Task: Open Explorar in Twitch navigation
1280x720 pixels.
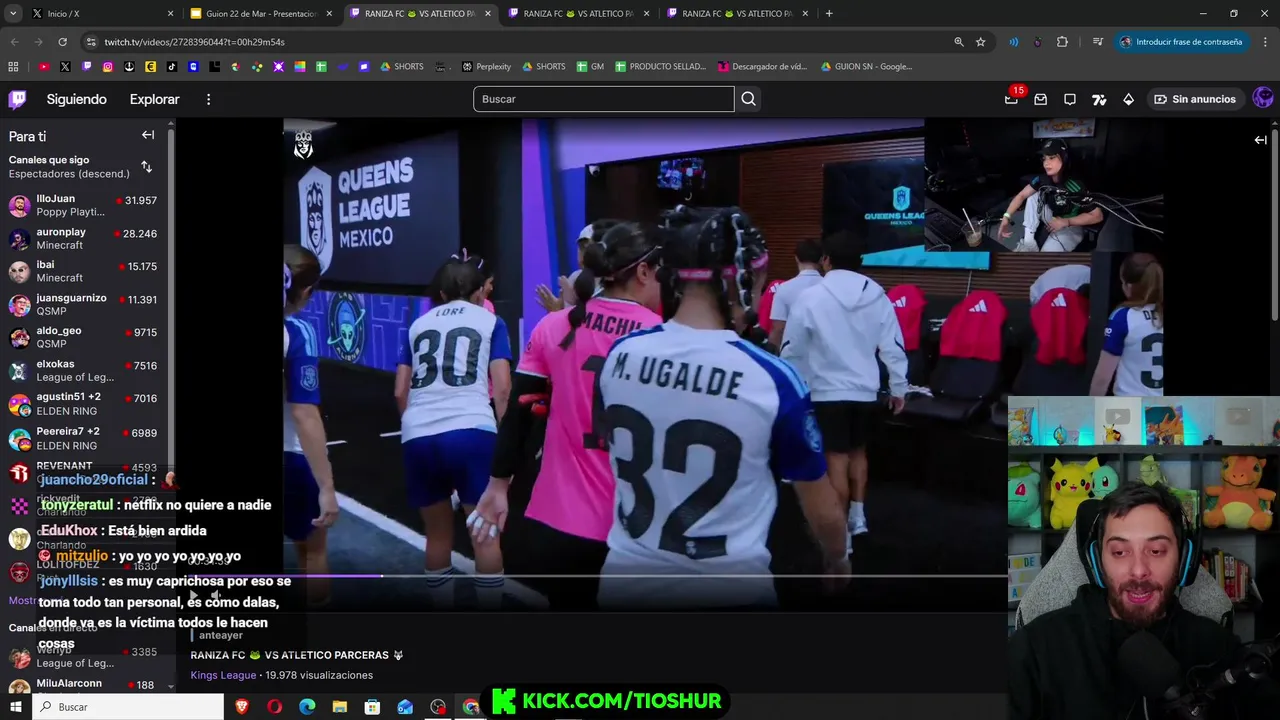Action: [154, 99]
